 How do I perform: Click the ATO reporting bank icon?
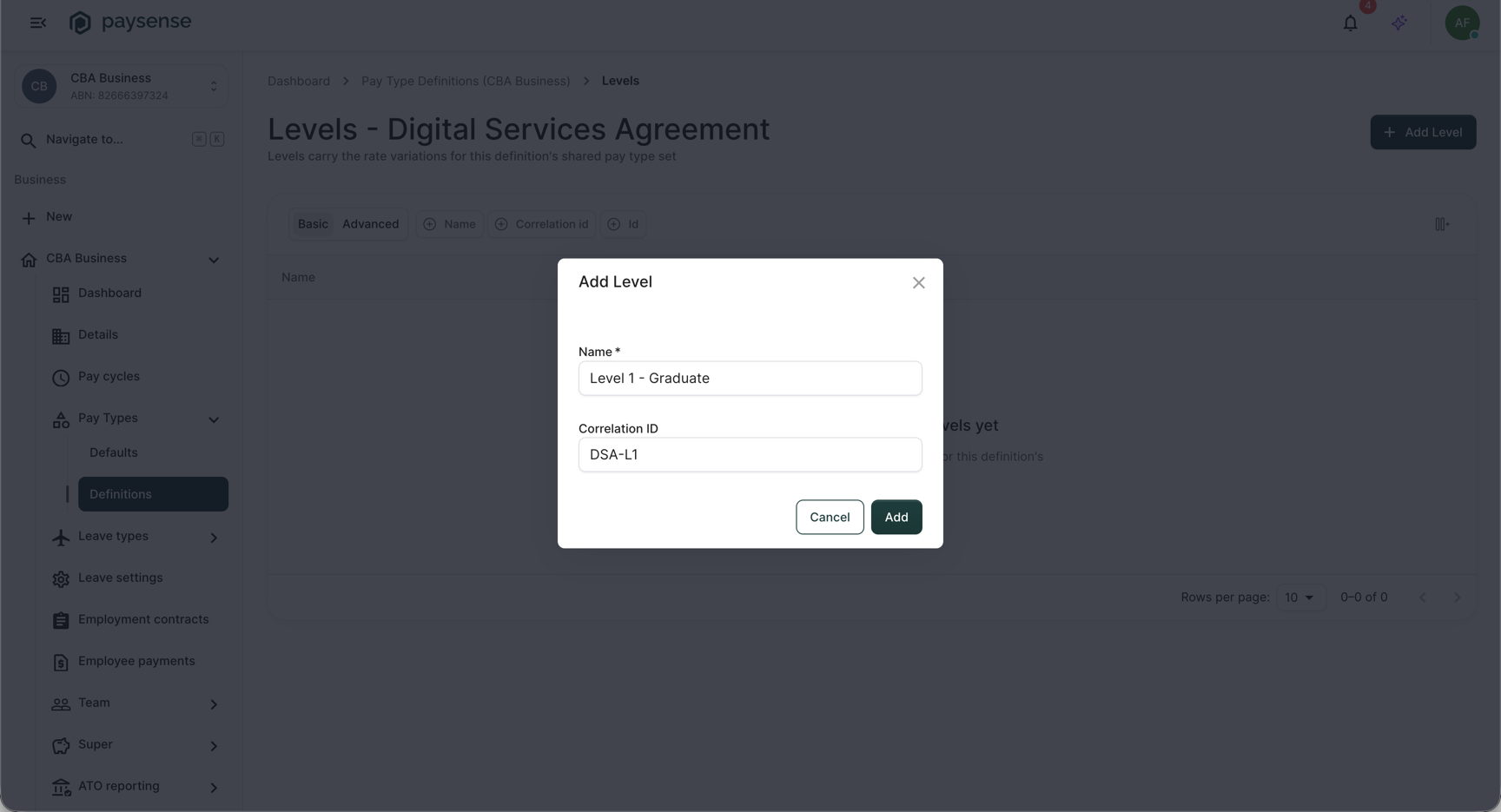[x=61, y=788]
